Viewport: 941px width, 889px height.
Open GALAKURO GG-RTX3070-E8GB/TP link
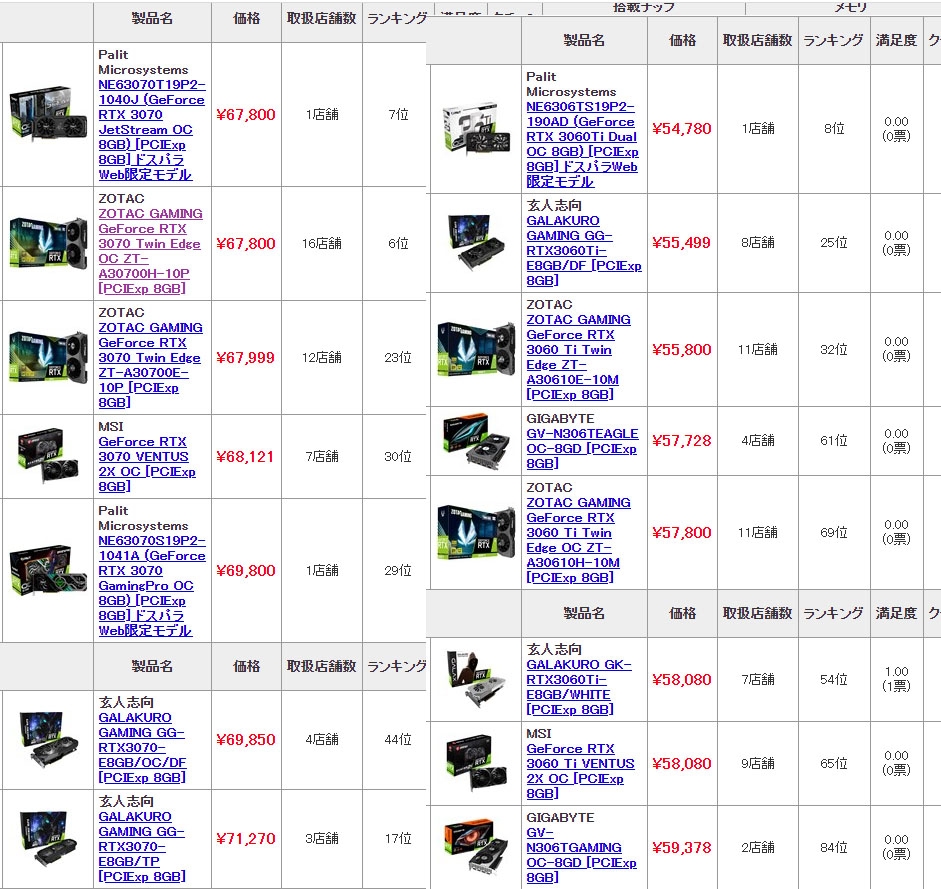[x=142, y=846]
